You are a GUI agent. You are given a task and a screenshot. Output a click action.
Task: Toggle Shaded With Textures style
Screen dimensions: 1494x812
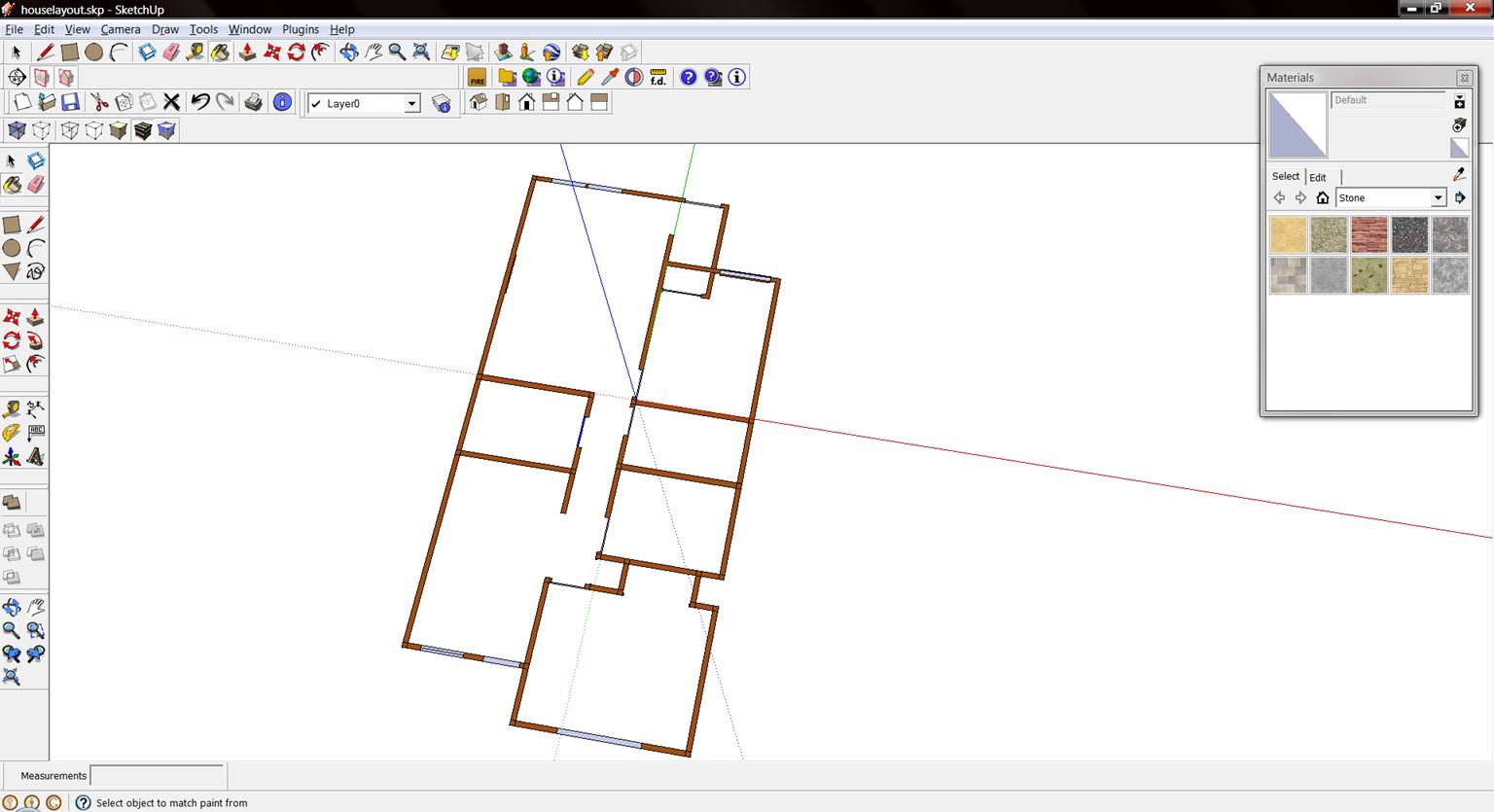[x=143, y=129]
